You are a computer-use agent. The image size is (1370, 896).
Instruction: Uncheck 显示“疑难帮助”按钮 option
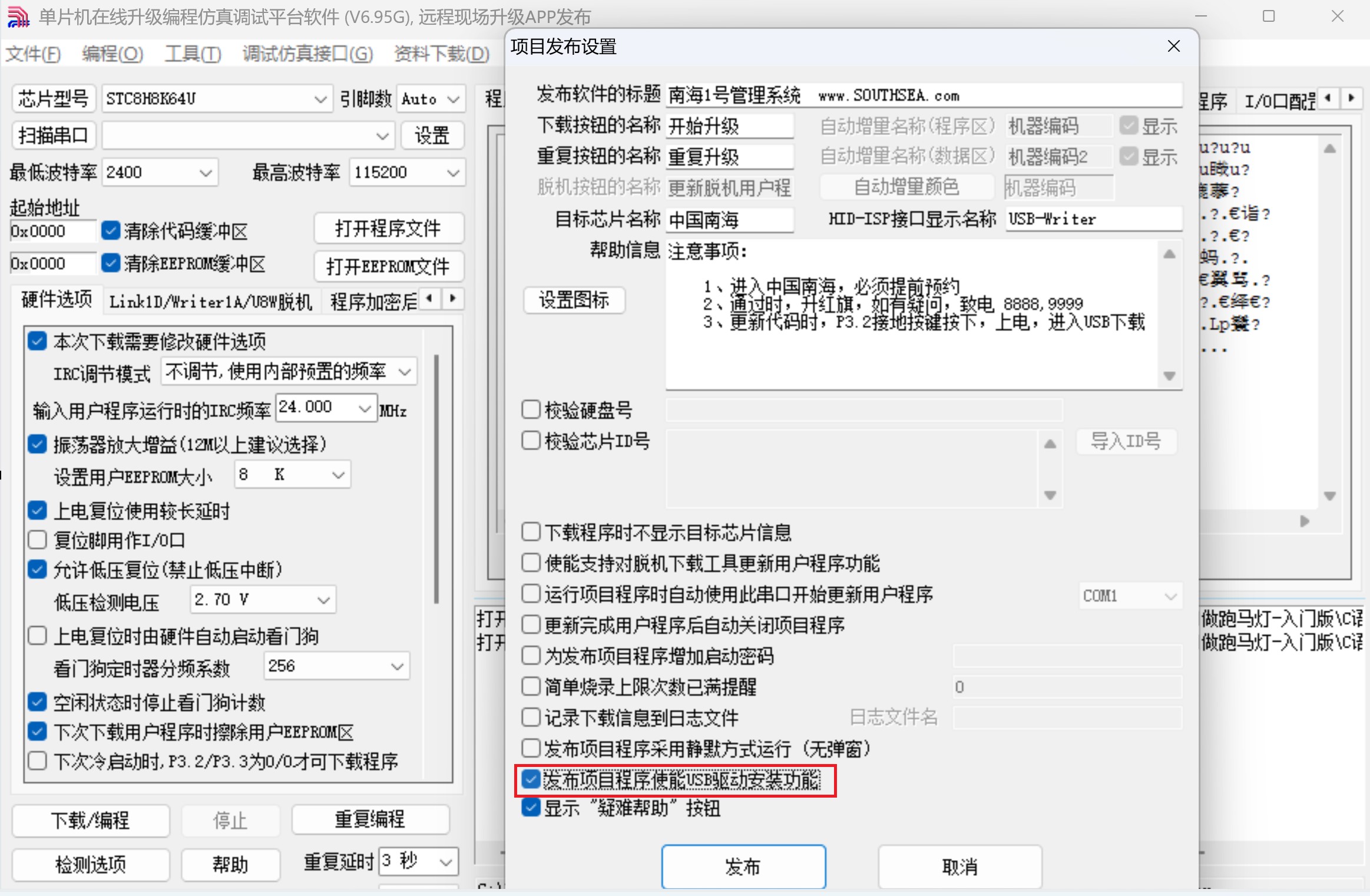[531, 807]
